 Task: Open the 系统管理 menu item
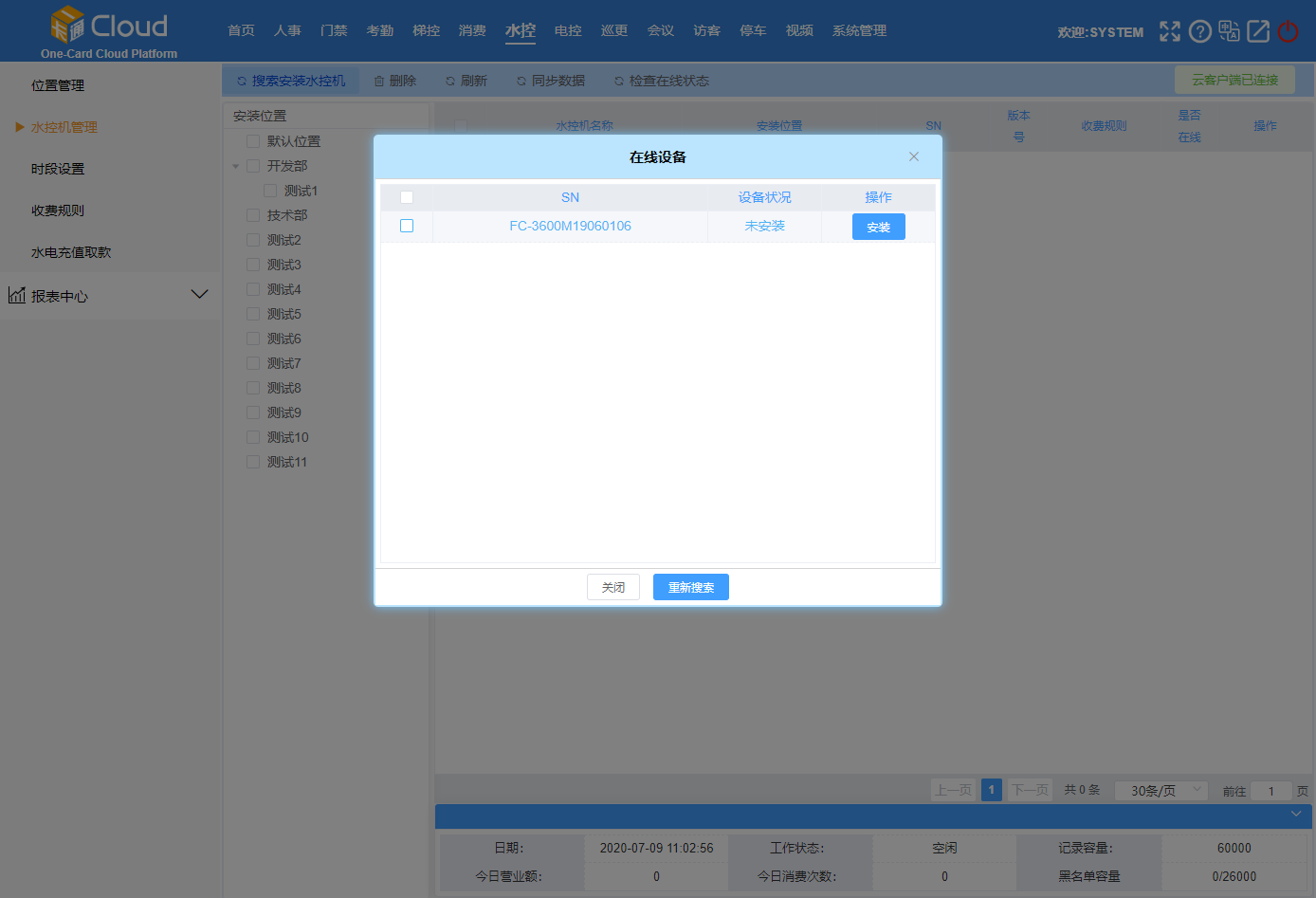[859, 30]
